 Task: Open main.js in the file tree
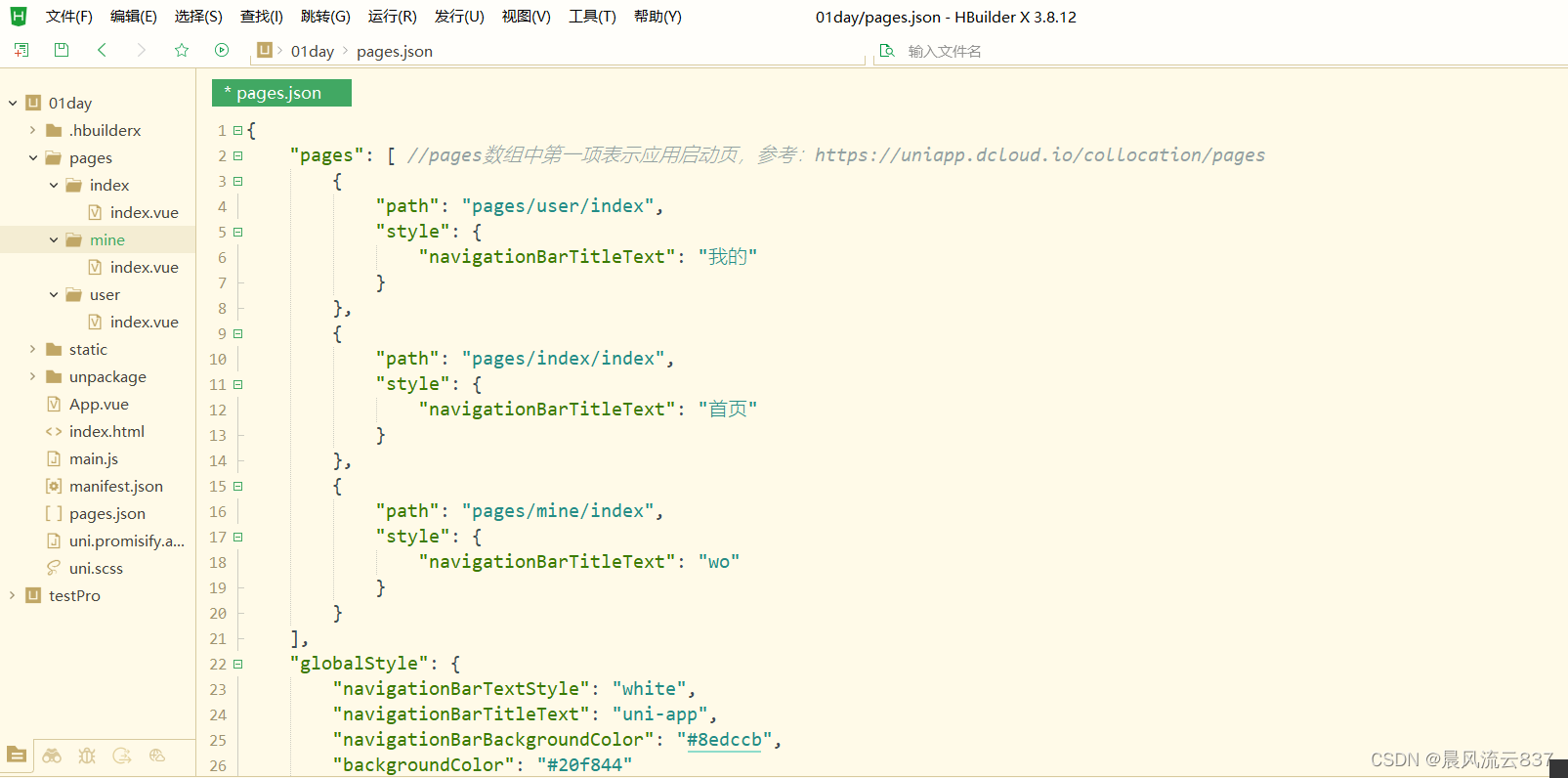[x=94, y=458]
